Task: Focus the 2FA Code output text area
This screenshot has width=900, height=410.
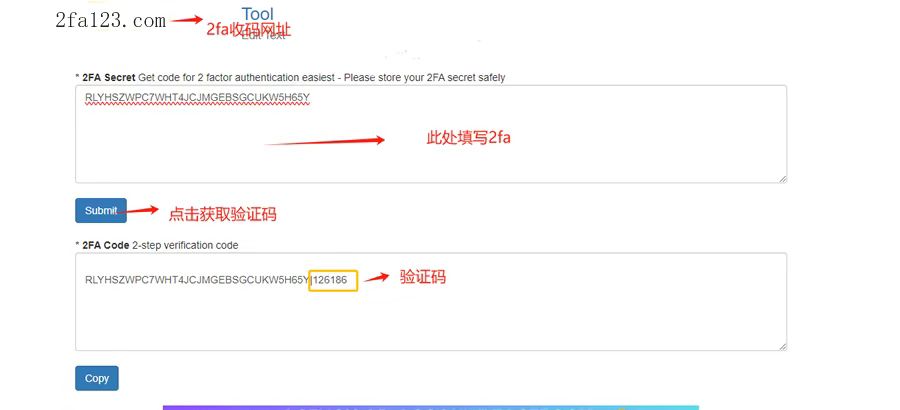Action: click(x=431, y=302)
